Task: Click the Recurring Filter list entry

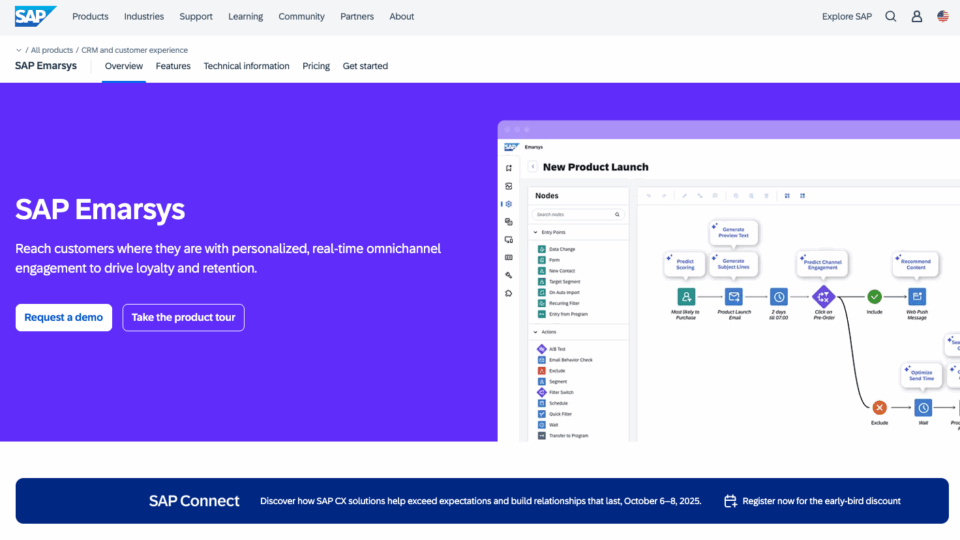Action: coord(564,303)
